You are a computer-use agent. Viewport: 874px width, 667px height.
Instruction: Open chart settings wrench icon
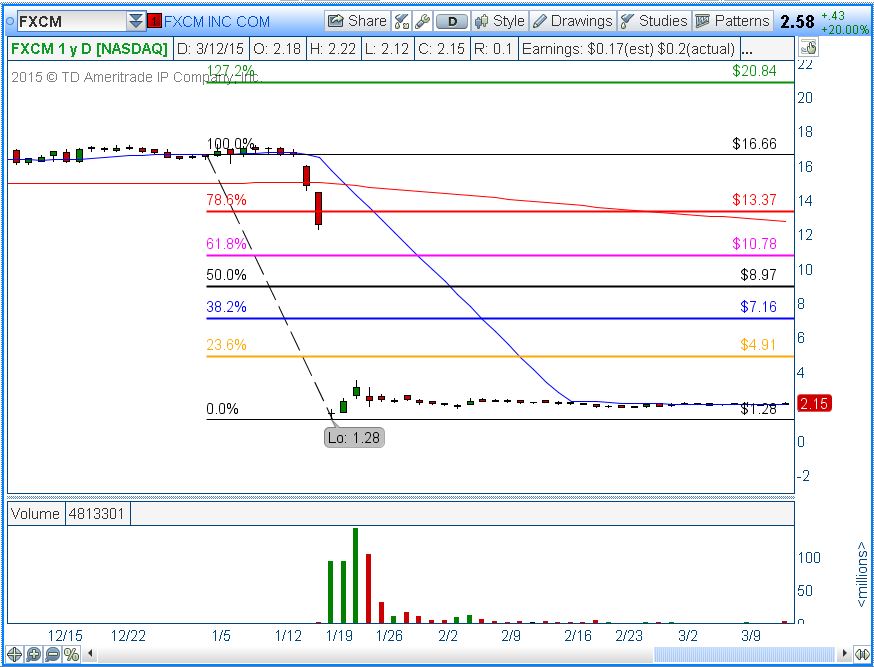(422, 21)
